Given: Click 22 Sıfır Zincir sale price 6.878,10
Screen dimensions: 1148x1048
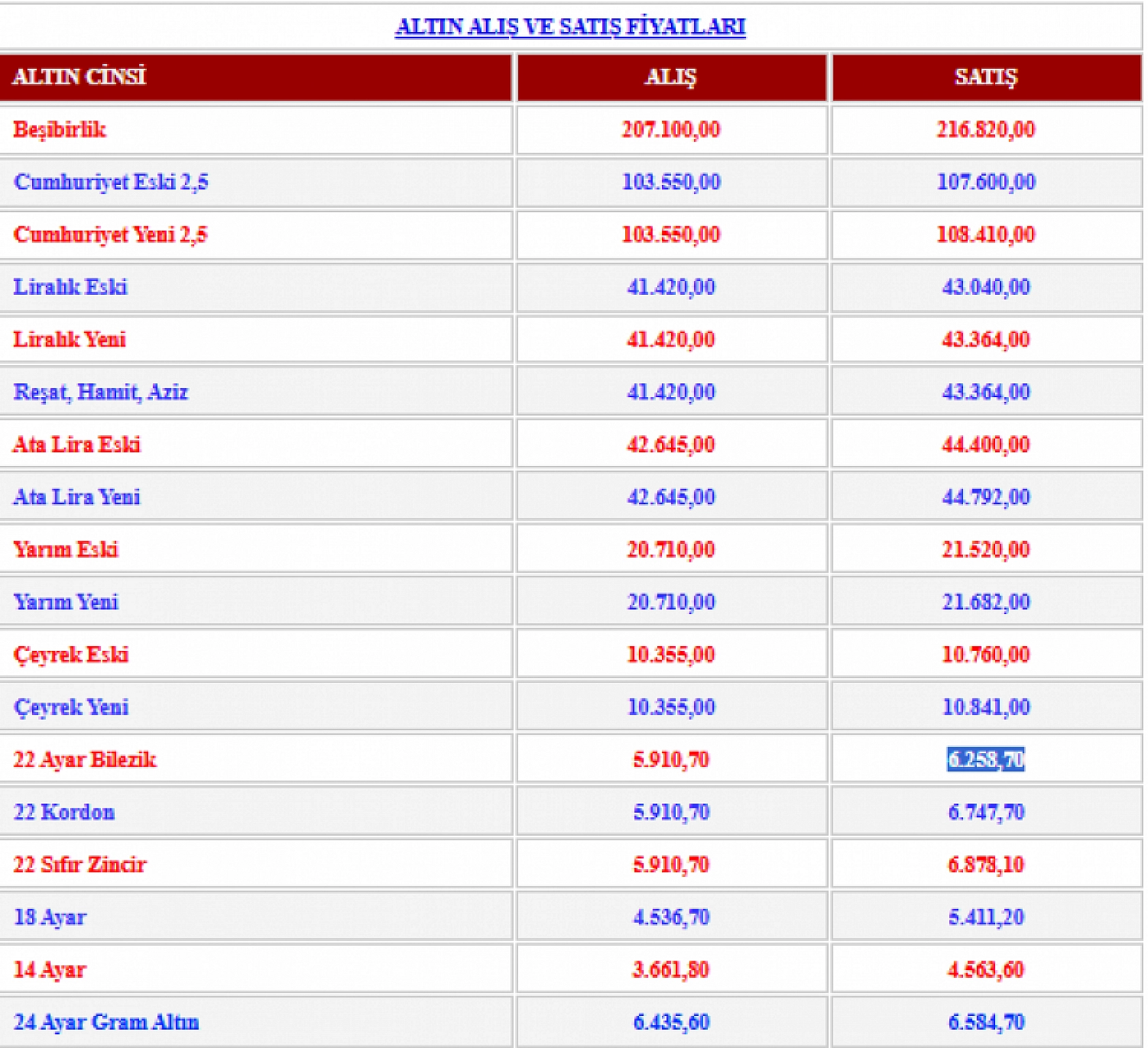Looking at the screenshot, I should [986, 864].
